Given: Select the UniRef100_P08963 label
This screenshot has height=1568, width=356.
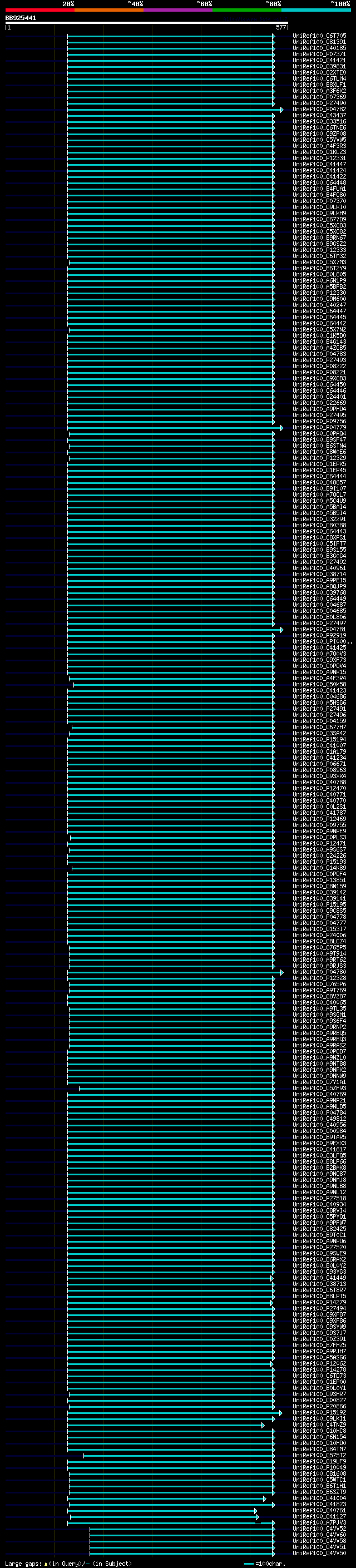Looking at the screenshot, I should click(x=319, y=770).
